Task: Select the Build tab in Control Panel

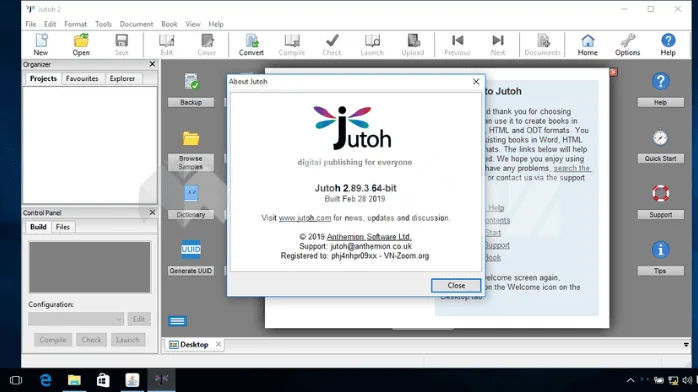Action: (38, 227)
